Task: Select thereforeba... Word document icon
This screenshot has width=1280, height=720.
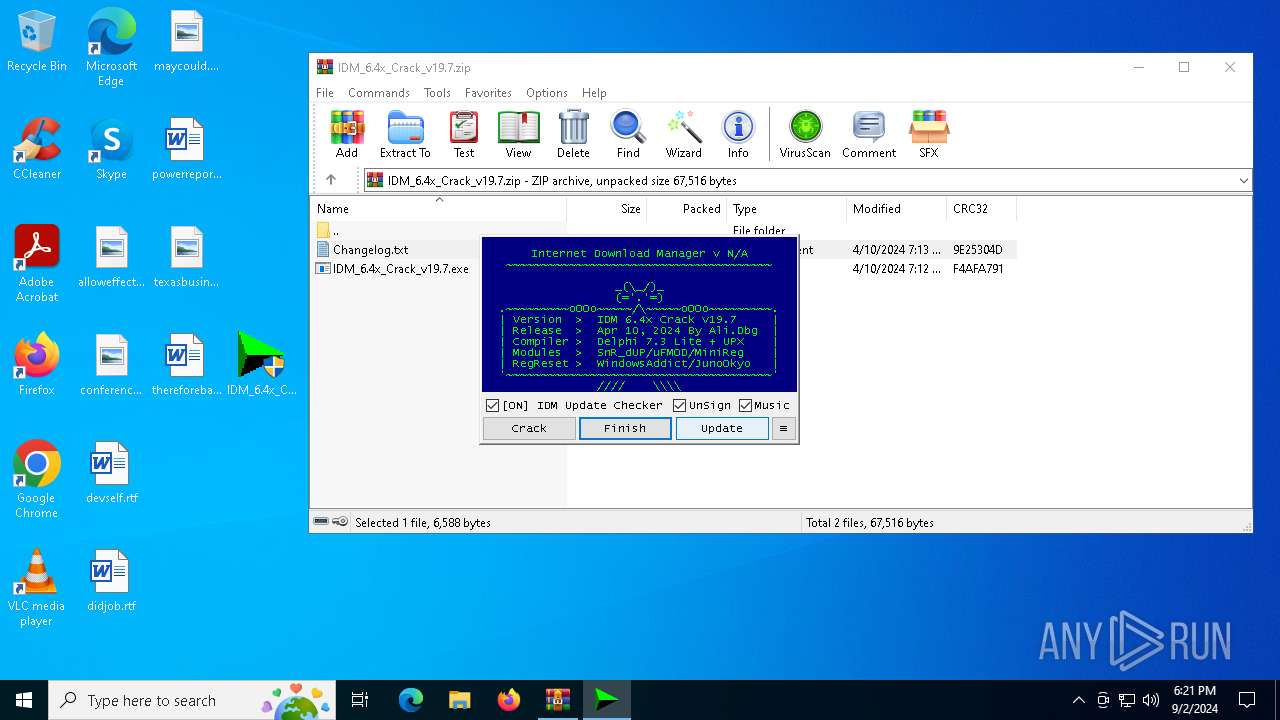Action: coord(186,365)
